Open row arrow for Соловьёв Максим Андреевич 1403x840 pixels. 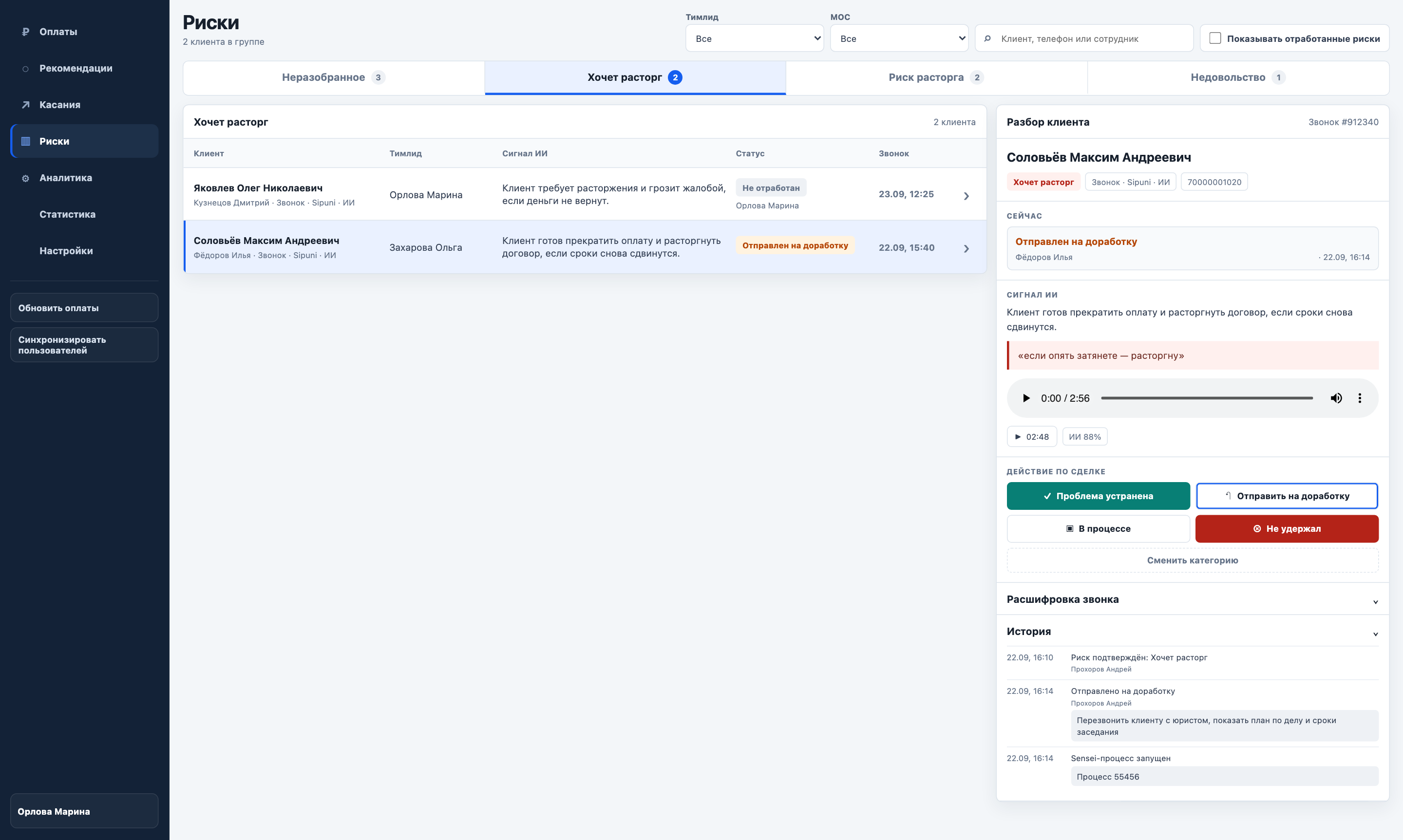tap(967, 248)
